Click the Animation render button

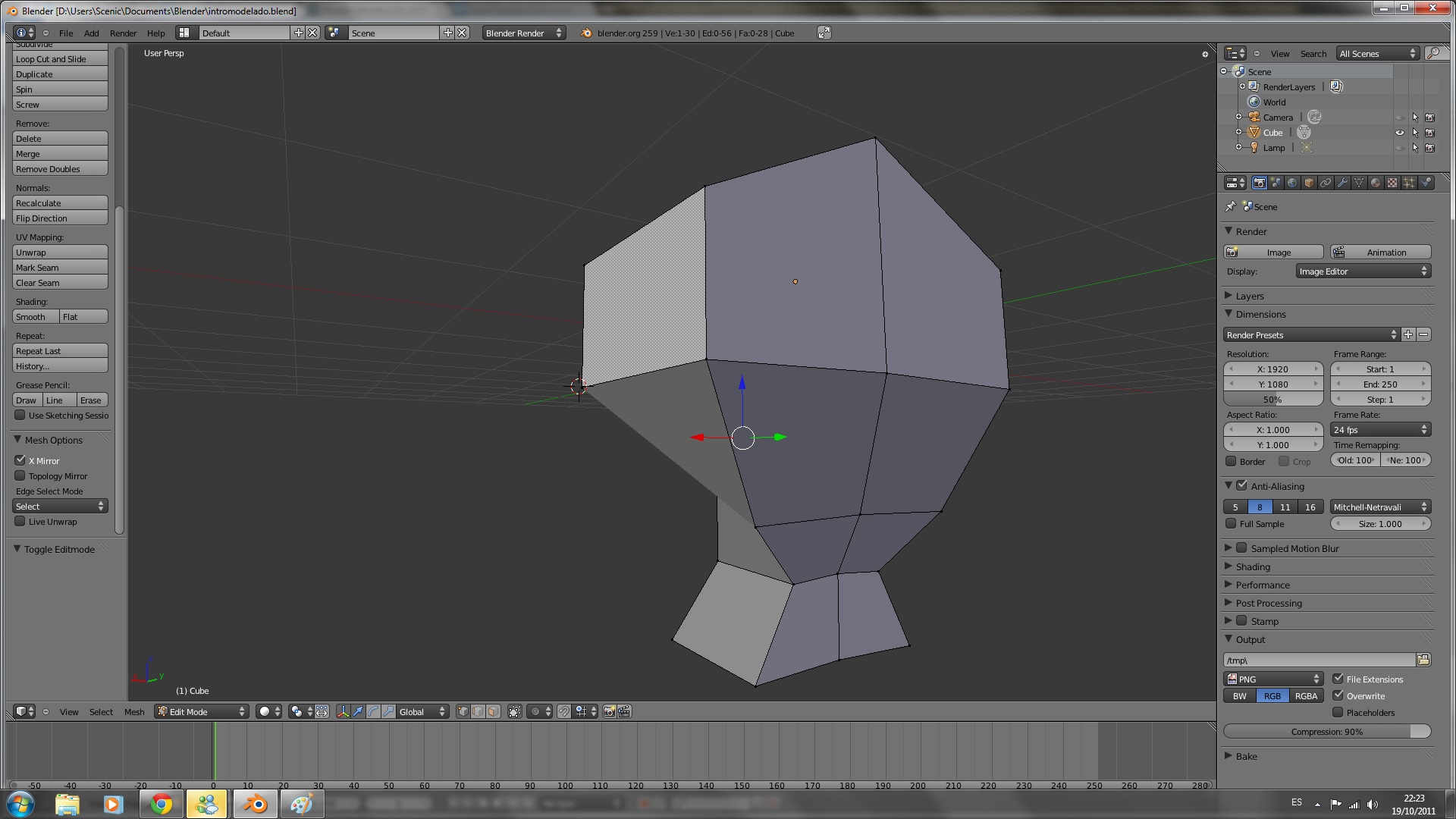click(x=1381, y=253)
